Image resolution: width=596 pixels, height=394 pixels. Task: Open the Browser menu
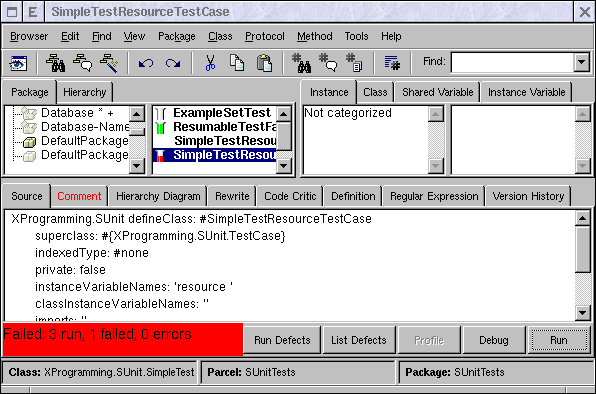point(29,36)
